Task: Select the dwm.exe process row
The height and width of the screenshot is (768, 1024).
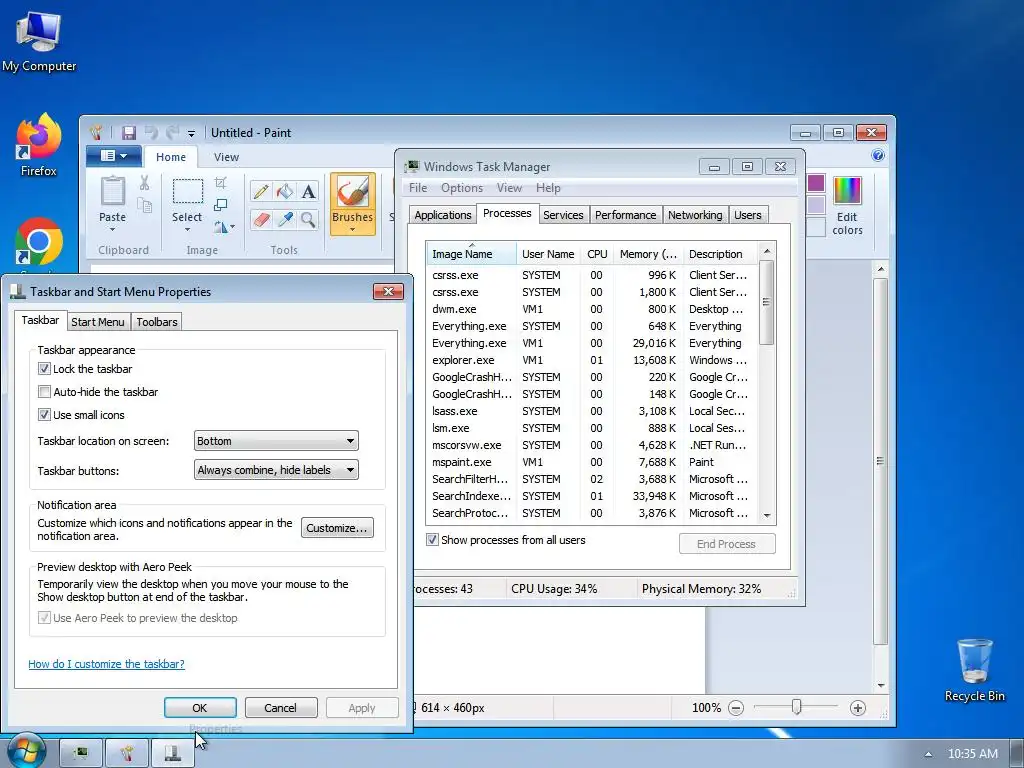Action: [x=592, y=309]
